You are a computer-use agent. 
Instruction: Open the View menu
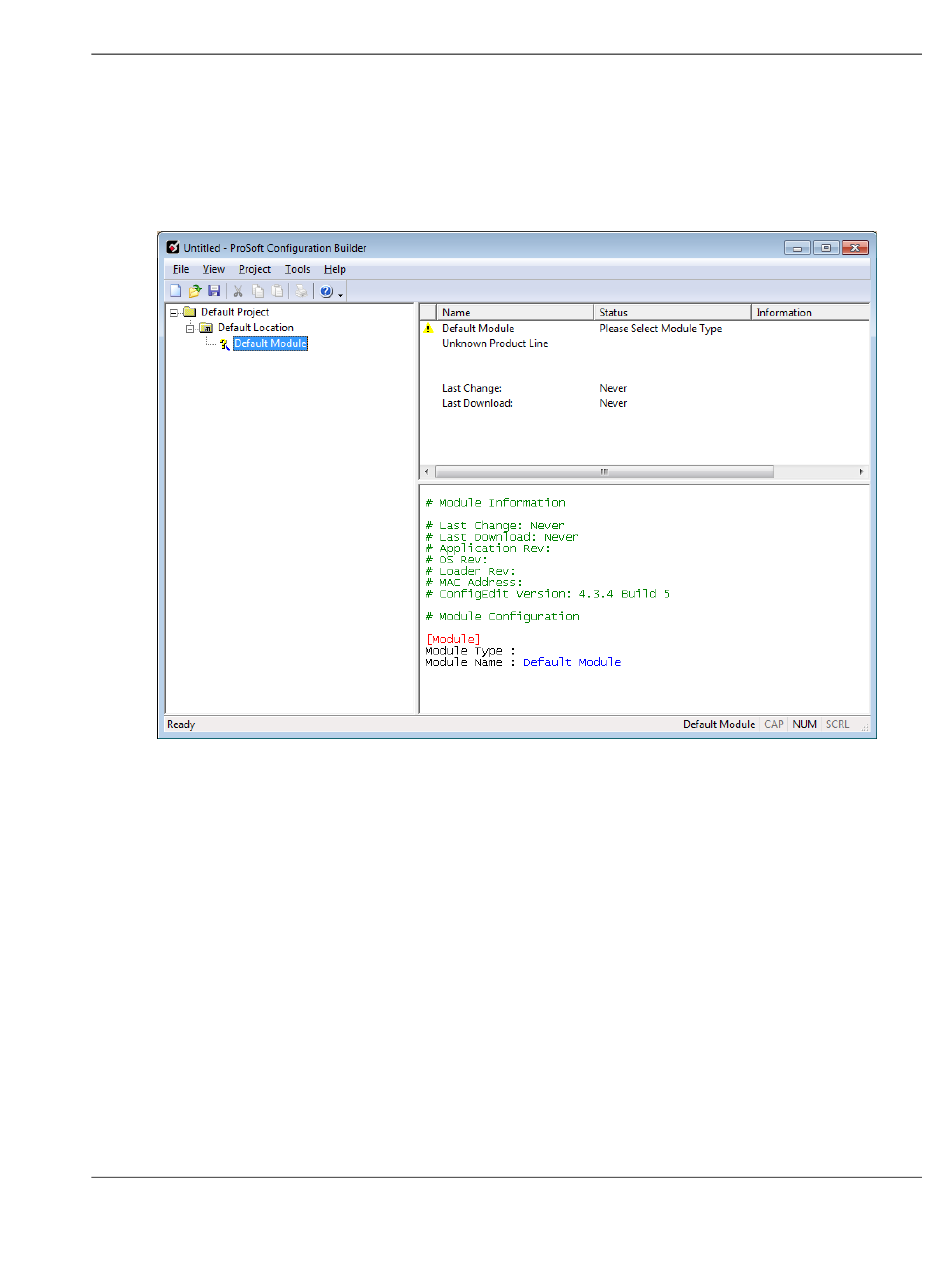point(214,269)
